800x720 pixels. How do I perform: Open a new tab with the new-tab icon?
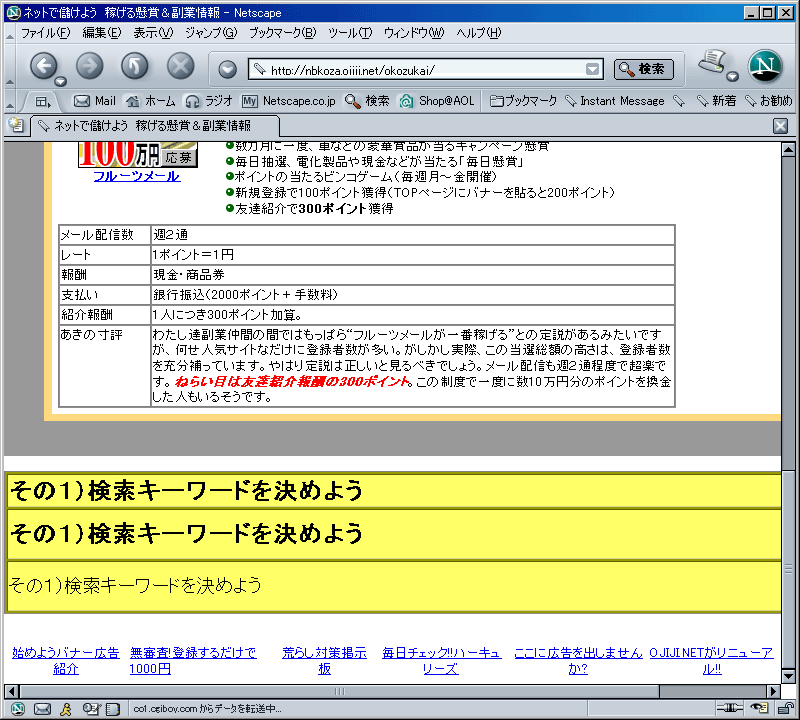(16, 125)
